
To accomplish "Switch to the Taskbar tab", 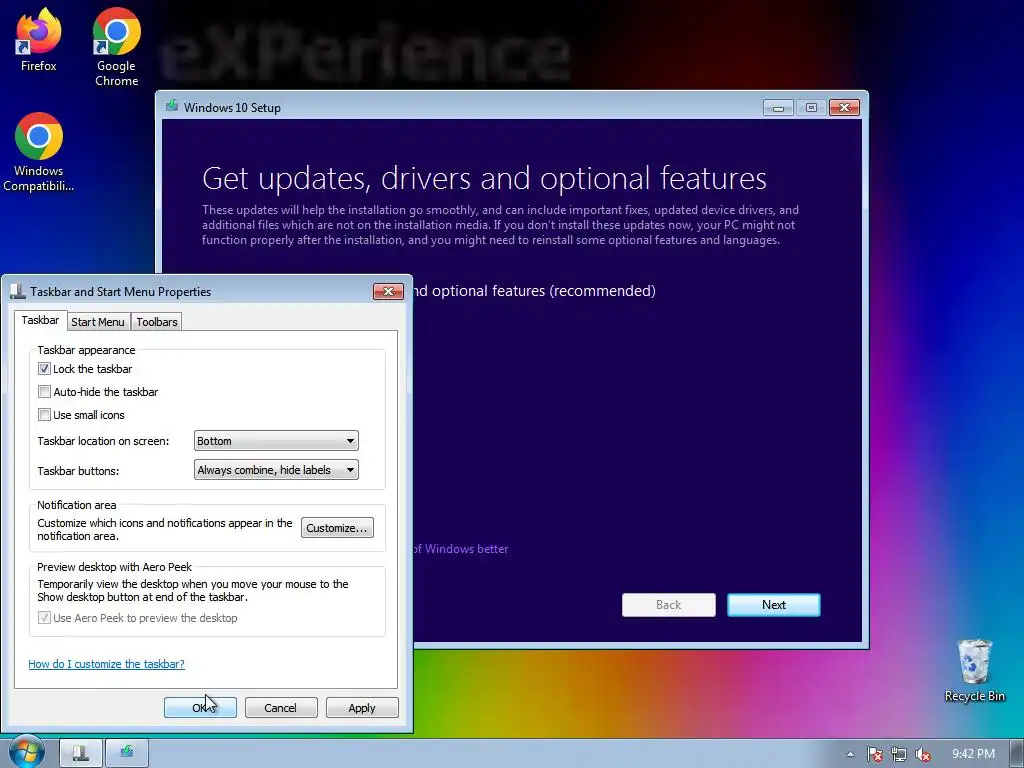I will pyautogui.click(x=40, y=320).
